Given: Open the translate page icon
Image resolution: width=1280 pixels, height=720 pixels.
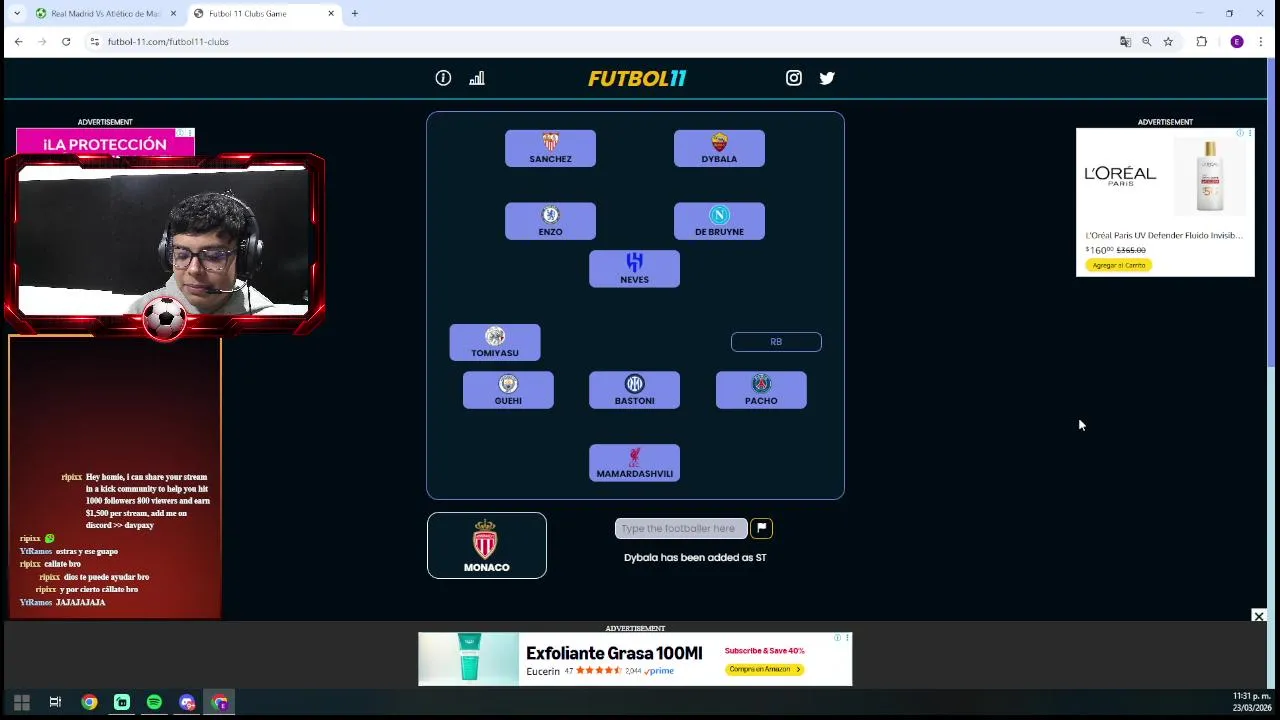Looking at the screenshot, I should point(1125,41).
